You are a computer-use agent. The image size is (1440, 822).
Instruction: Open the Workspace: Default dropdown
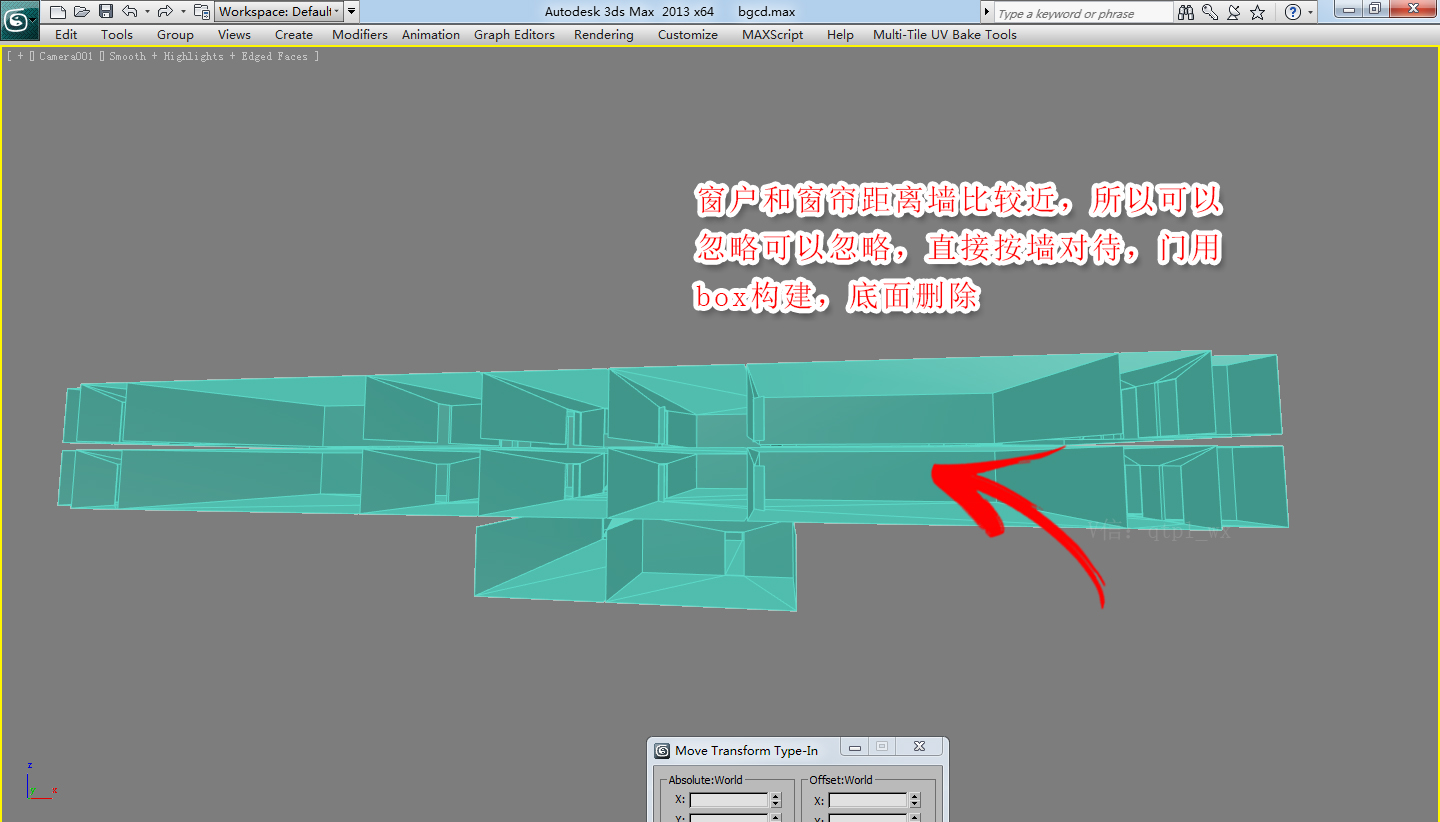[278, 12]
